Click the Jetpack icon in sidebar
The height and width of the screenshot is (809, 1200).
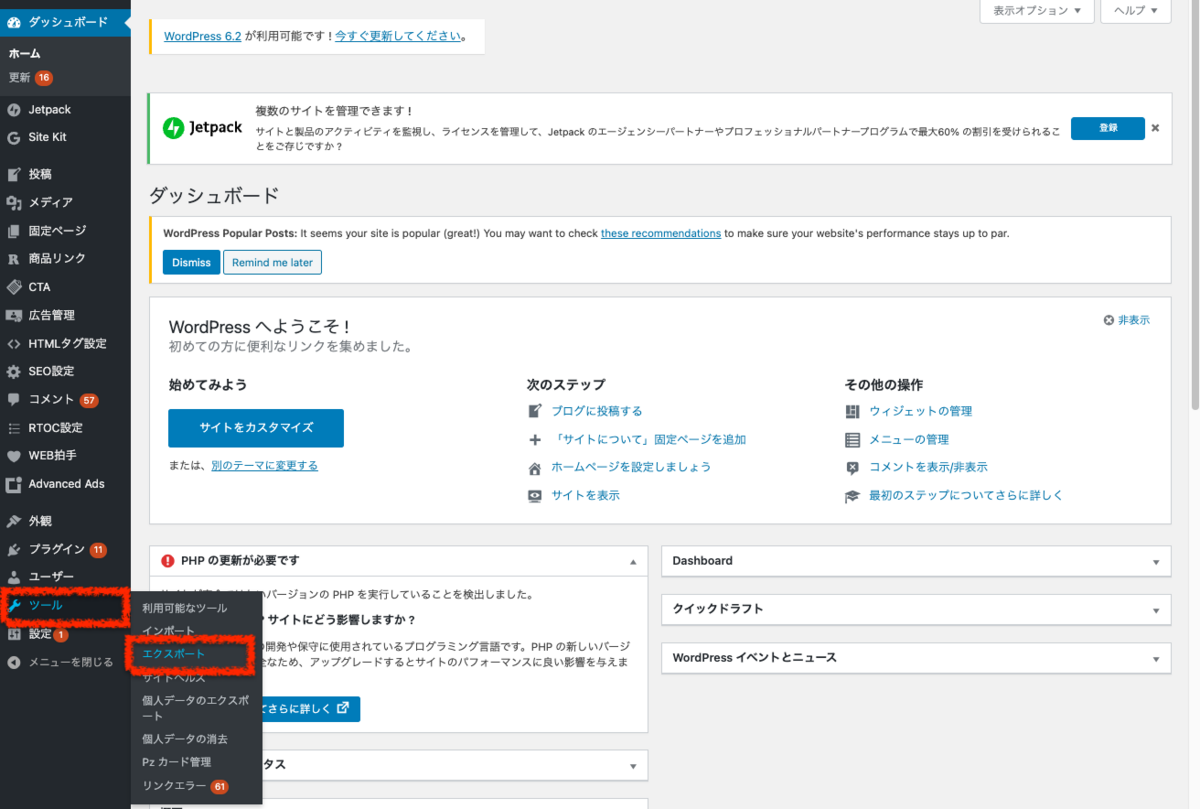tap(14, 110)
